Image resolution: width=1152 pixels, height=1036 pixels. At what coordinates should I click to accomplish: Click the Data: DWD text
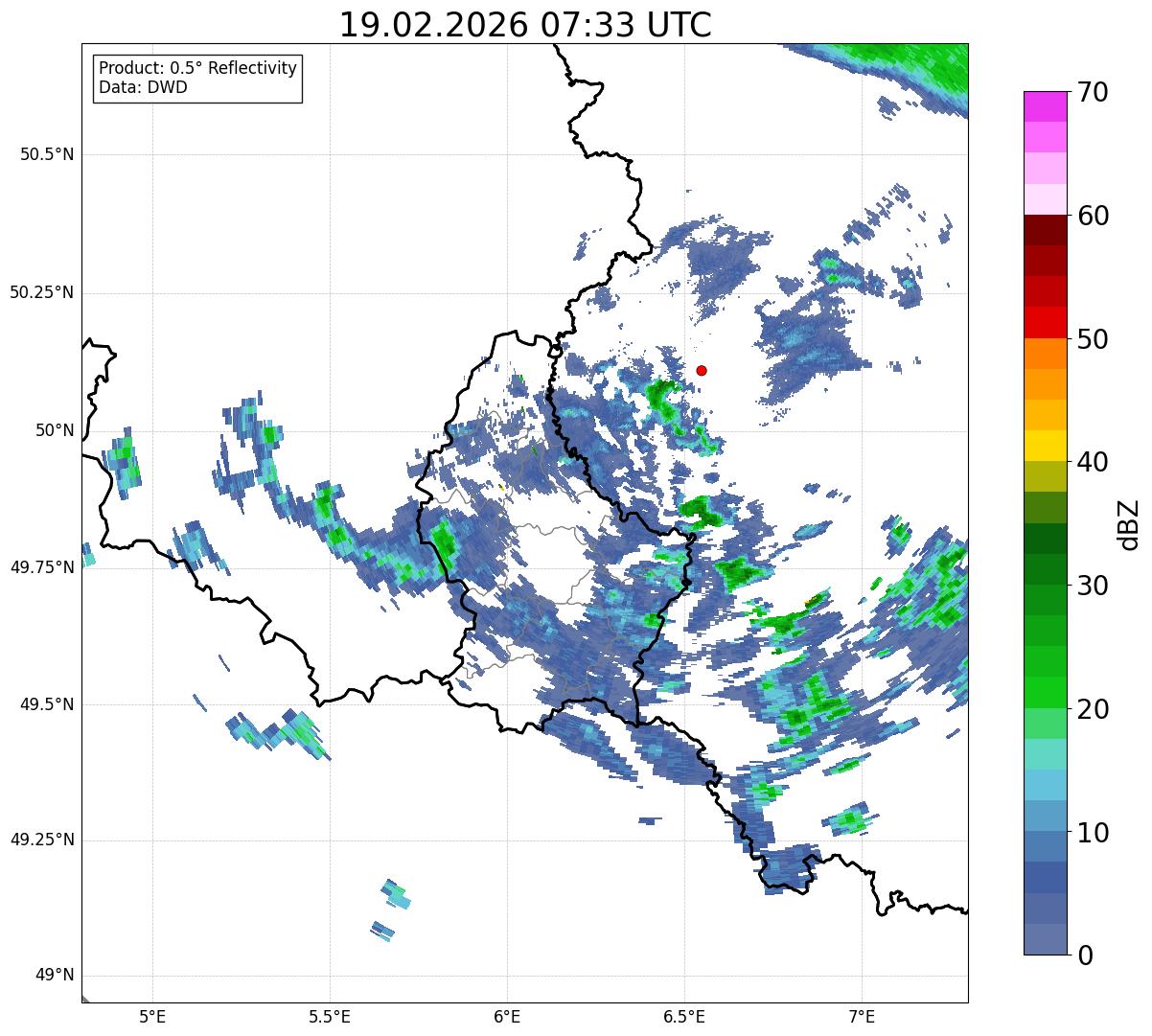coord(143,87)
